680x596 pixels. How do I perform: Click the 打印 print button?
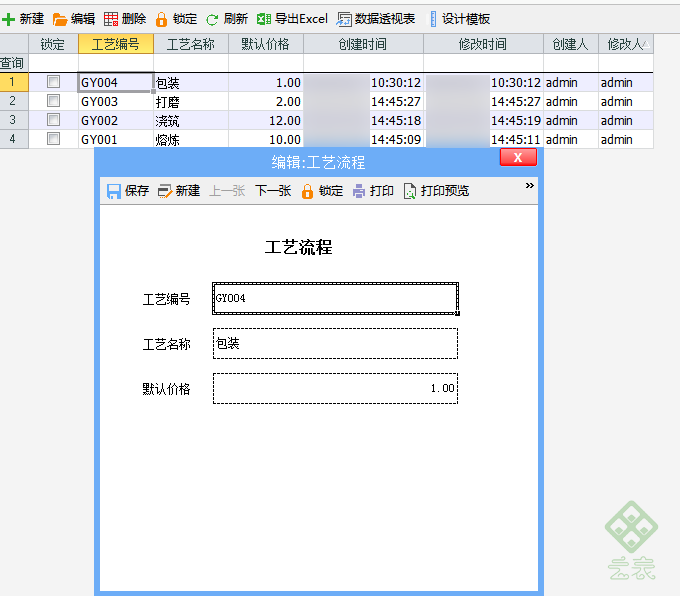point(373,191)
